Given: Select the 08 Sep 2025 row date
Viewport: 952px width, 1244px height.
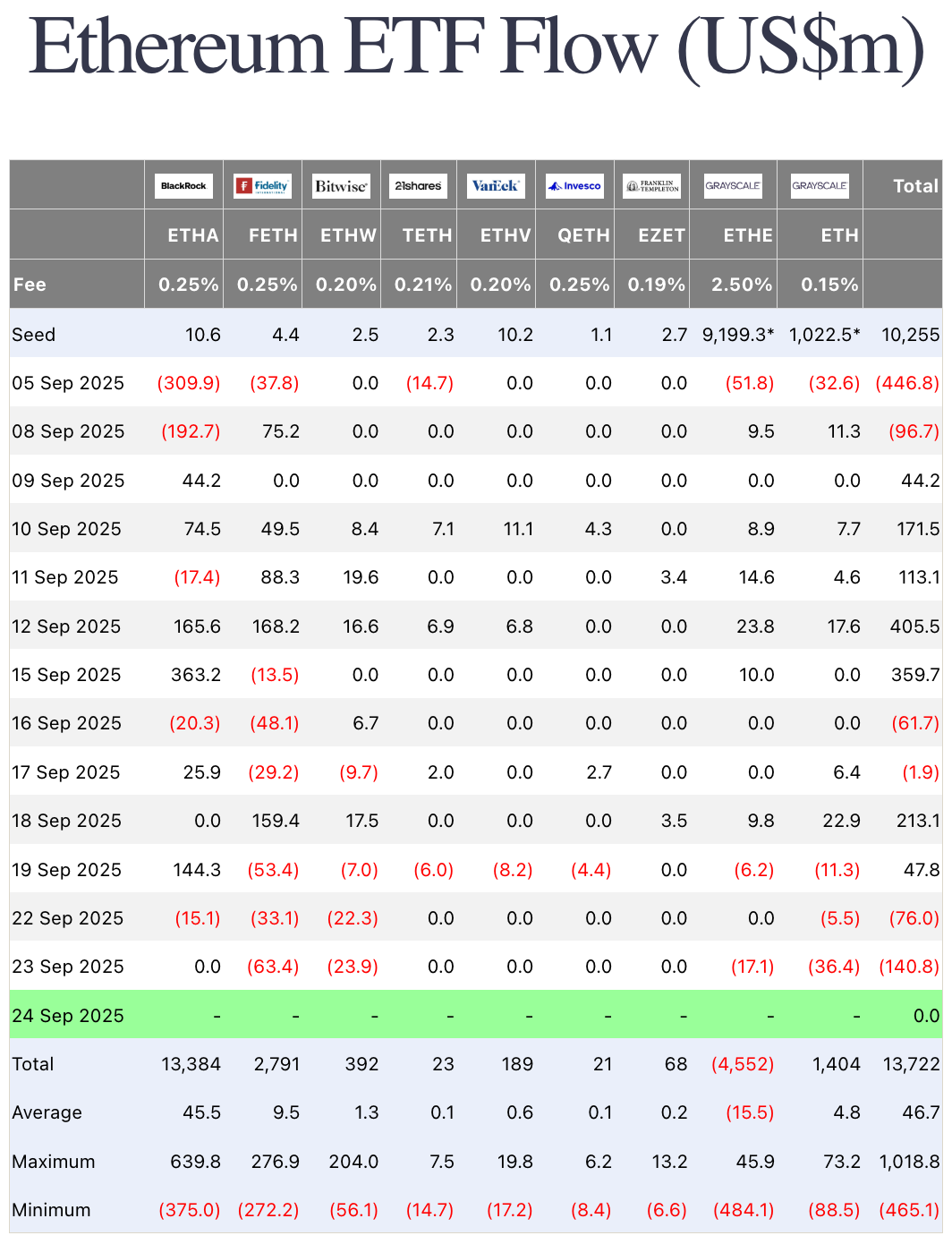Looking at the screenshot, I should pyautogui.click(x=68, y=431).
